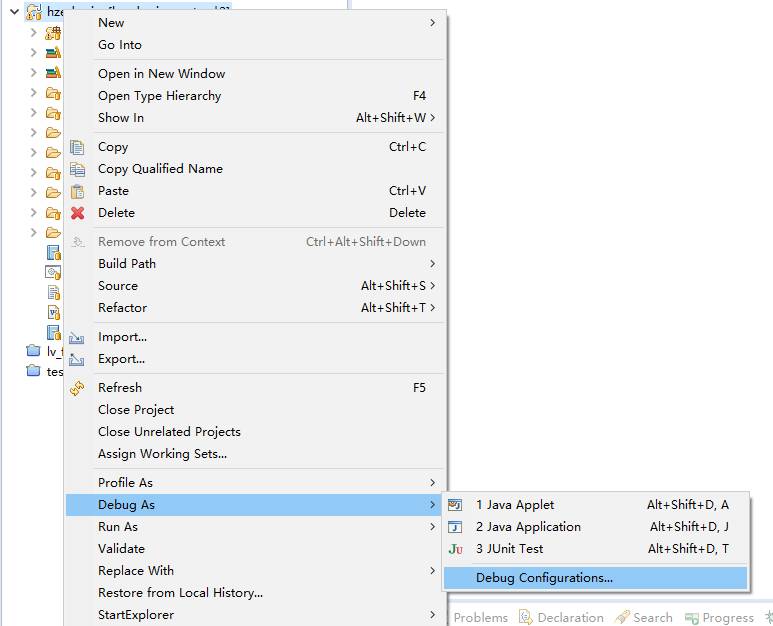Click the top project folder icon
Screen dimensions: 773x626
click(x=34, y=12)
